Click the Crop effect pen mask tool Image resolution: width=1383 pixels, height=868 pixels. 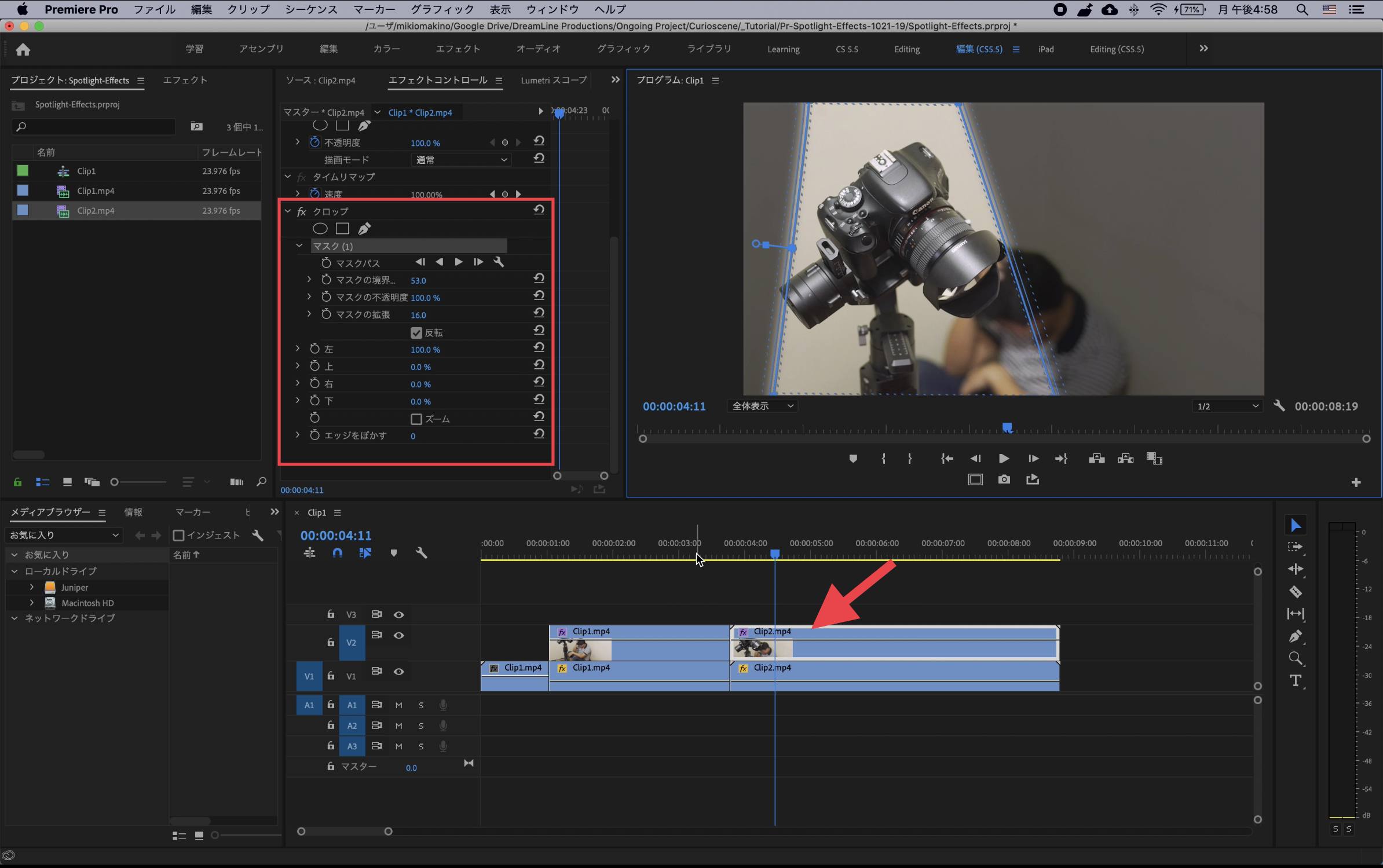364,229
